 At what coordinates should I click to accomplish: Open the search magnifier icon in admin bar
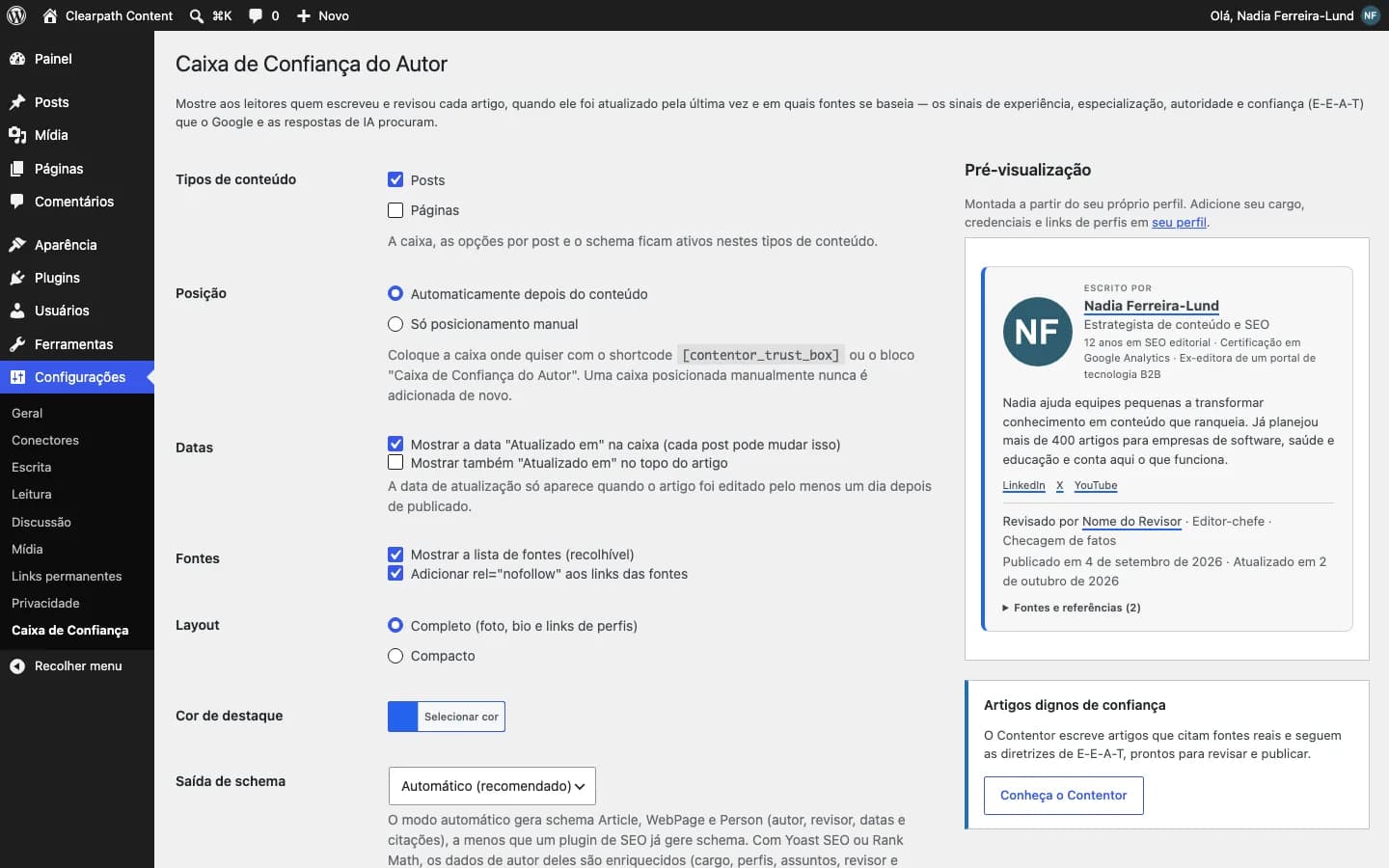(197, 15)
